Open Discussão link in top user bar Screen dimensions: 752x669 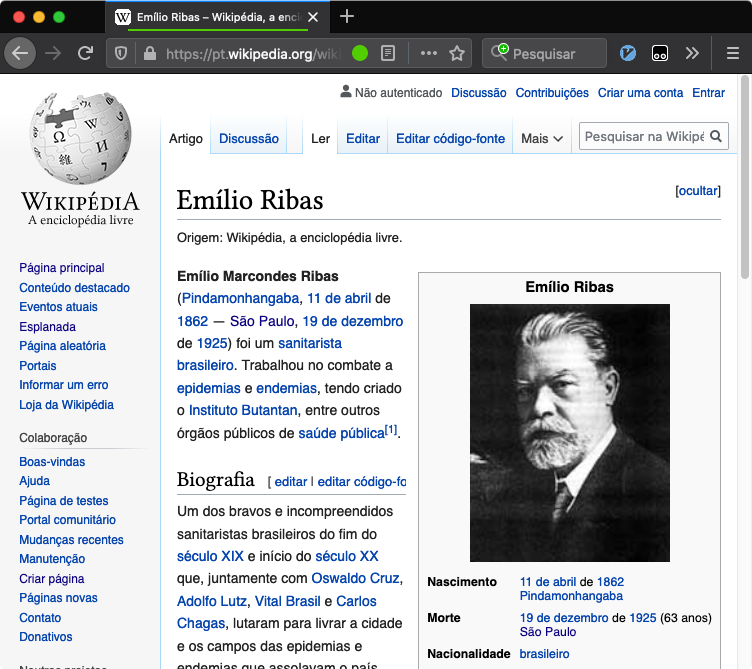pyautogui.click(x=479, y=93)
